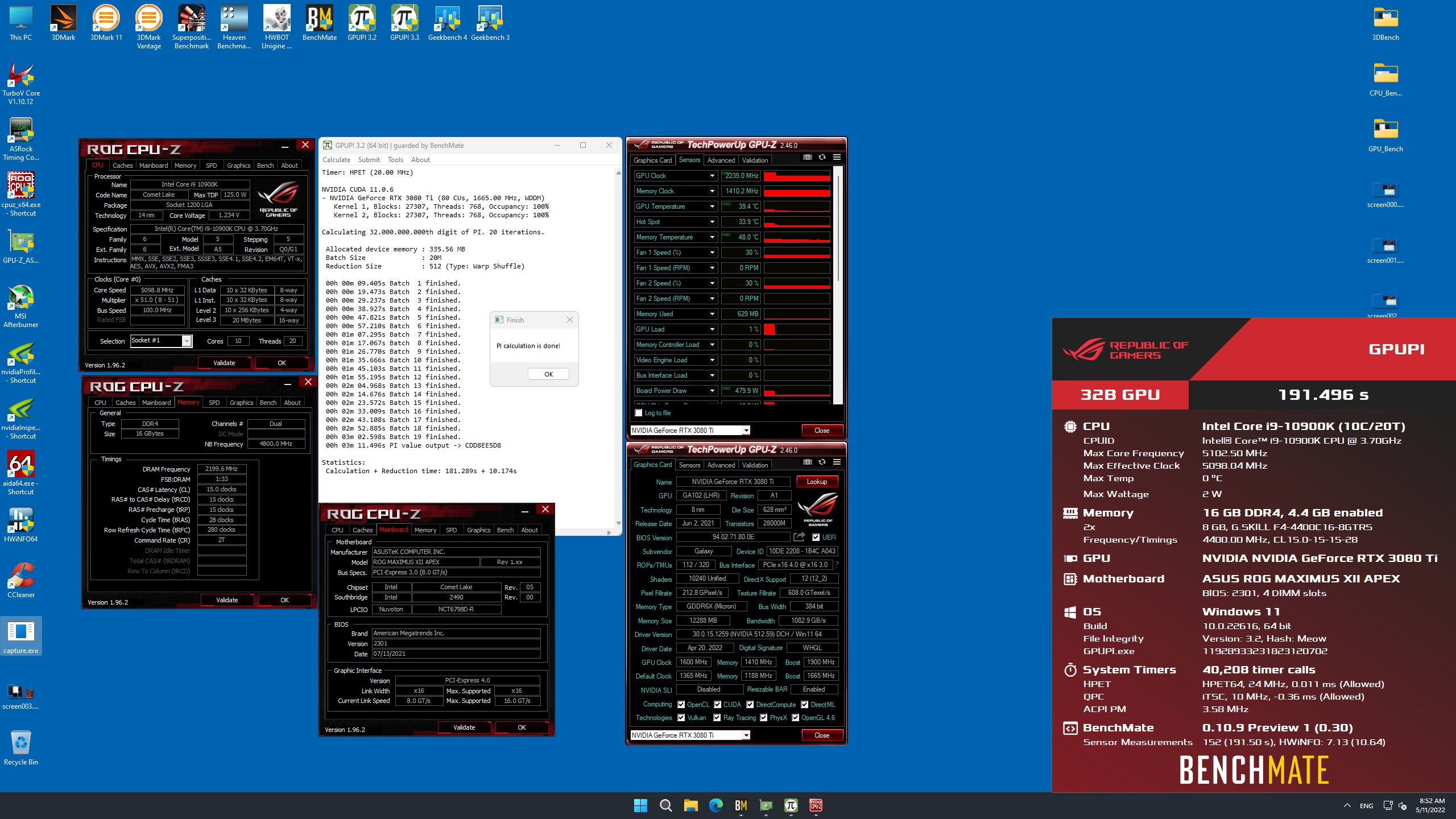
Task: Open 3DMark Vantage desktop icon
Action: click(x=148, y=27)
